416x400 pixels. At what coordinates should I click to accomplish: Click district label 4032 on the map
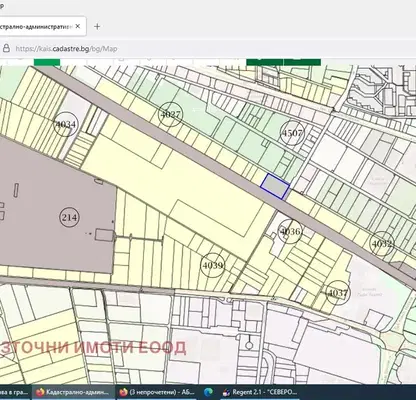pyautogui.click(x=382, y=244)
